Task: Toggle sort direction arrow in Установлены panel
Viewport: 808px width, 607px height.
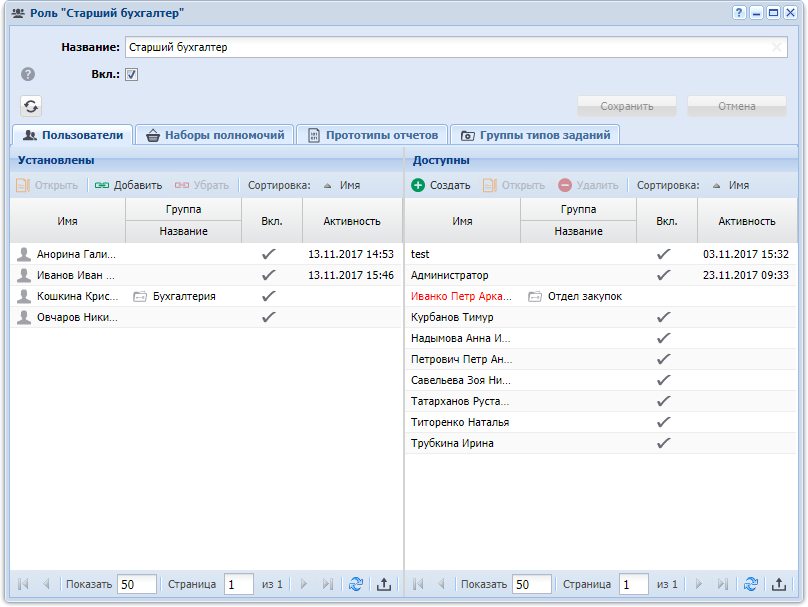Action: 327,186
